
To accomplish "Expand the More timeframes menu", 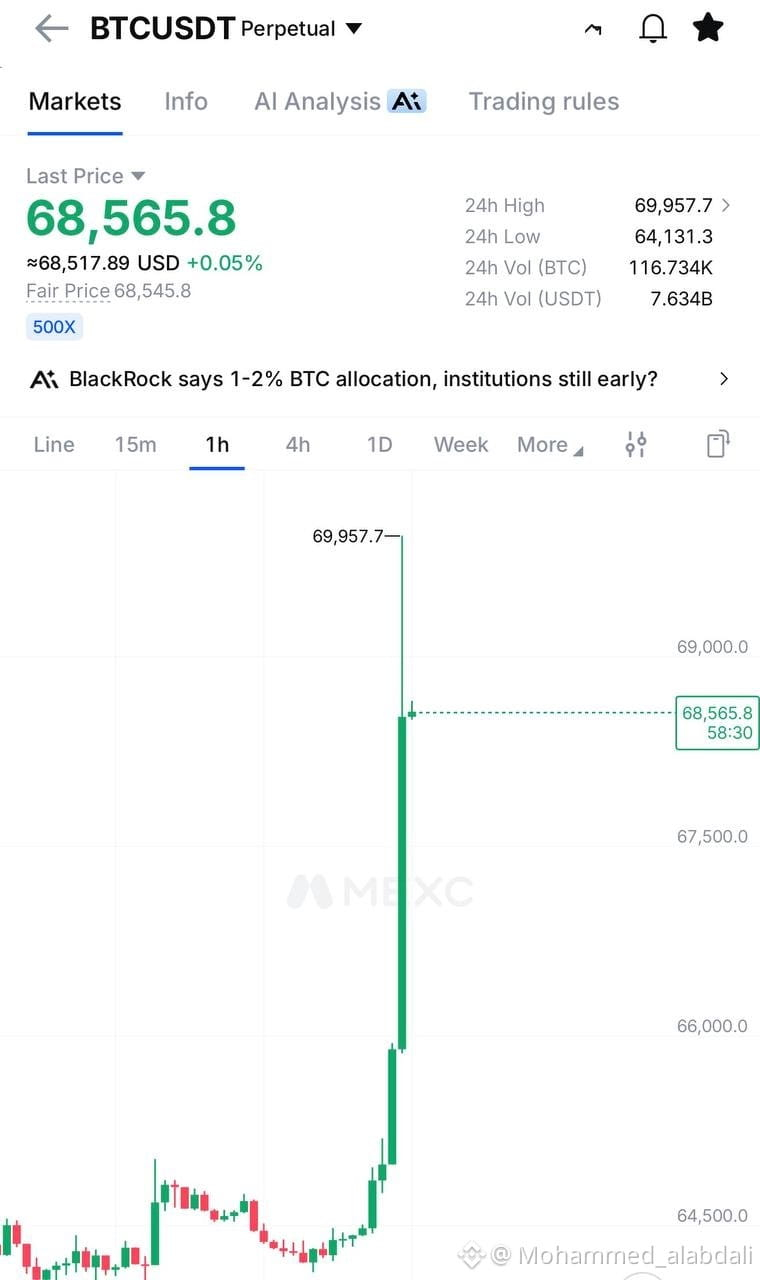I will pos(550,445).
